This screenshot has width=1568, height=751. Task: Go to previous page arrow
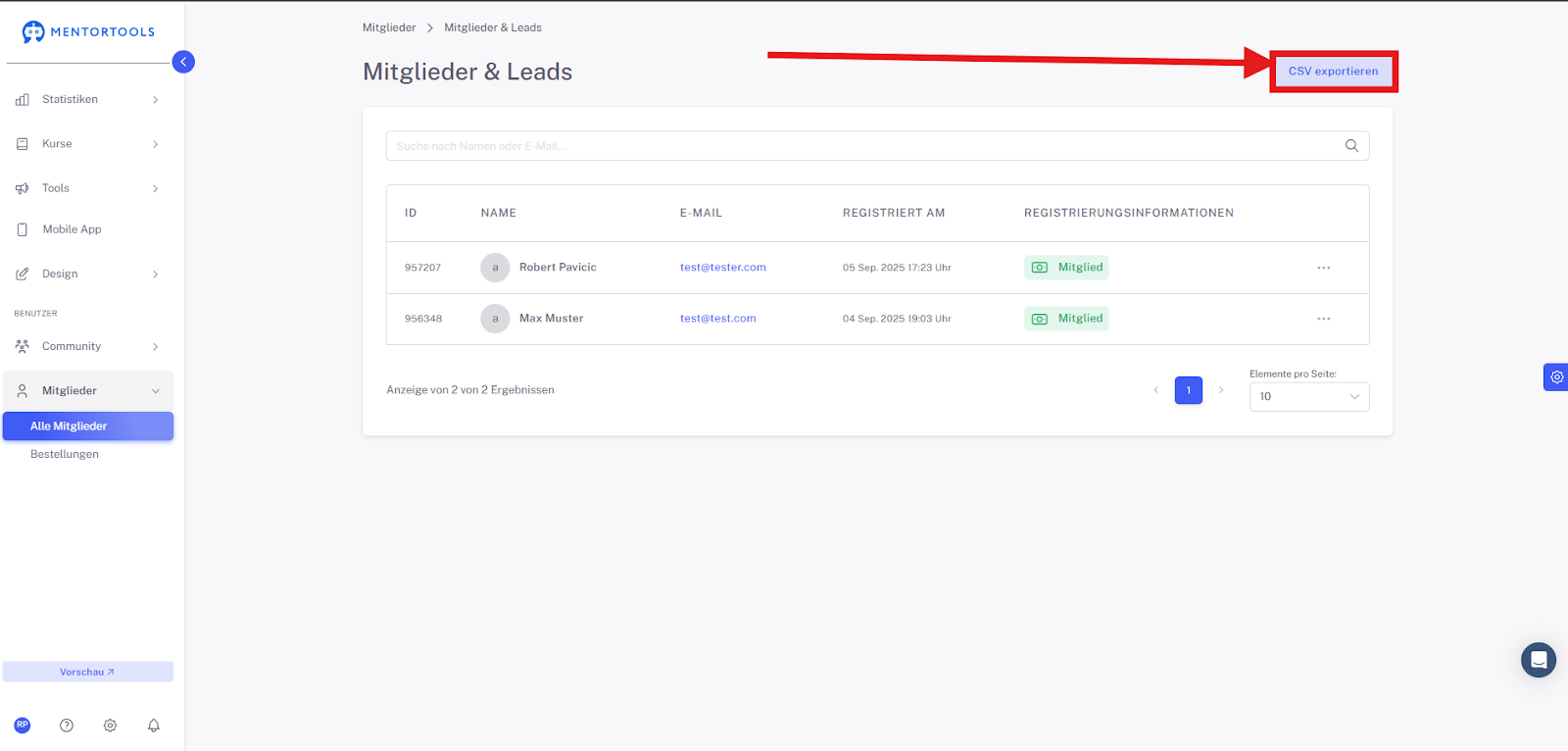point(1156,390)
